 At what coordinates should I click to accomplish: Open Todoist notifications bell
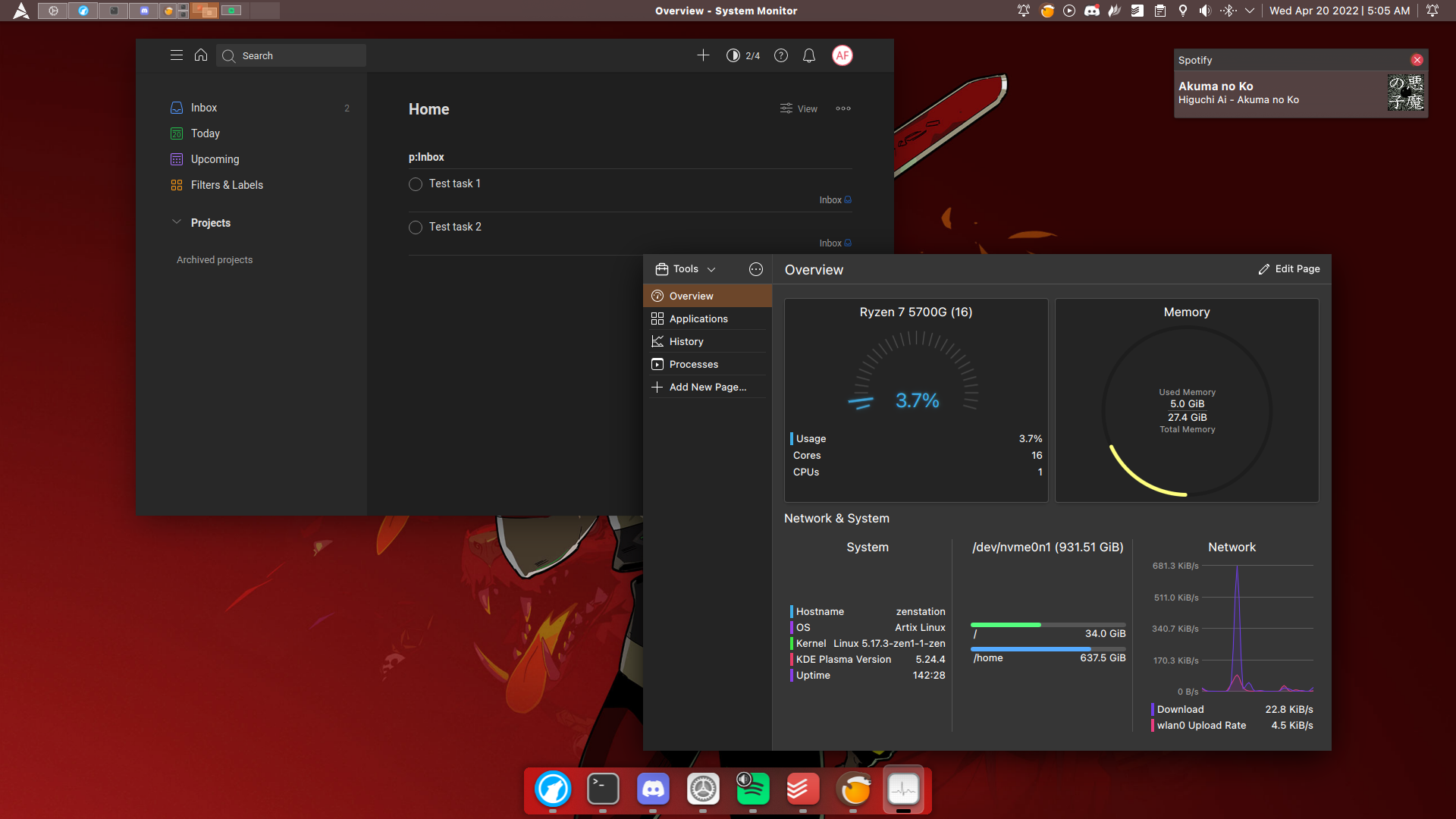[809, 55]
